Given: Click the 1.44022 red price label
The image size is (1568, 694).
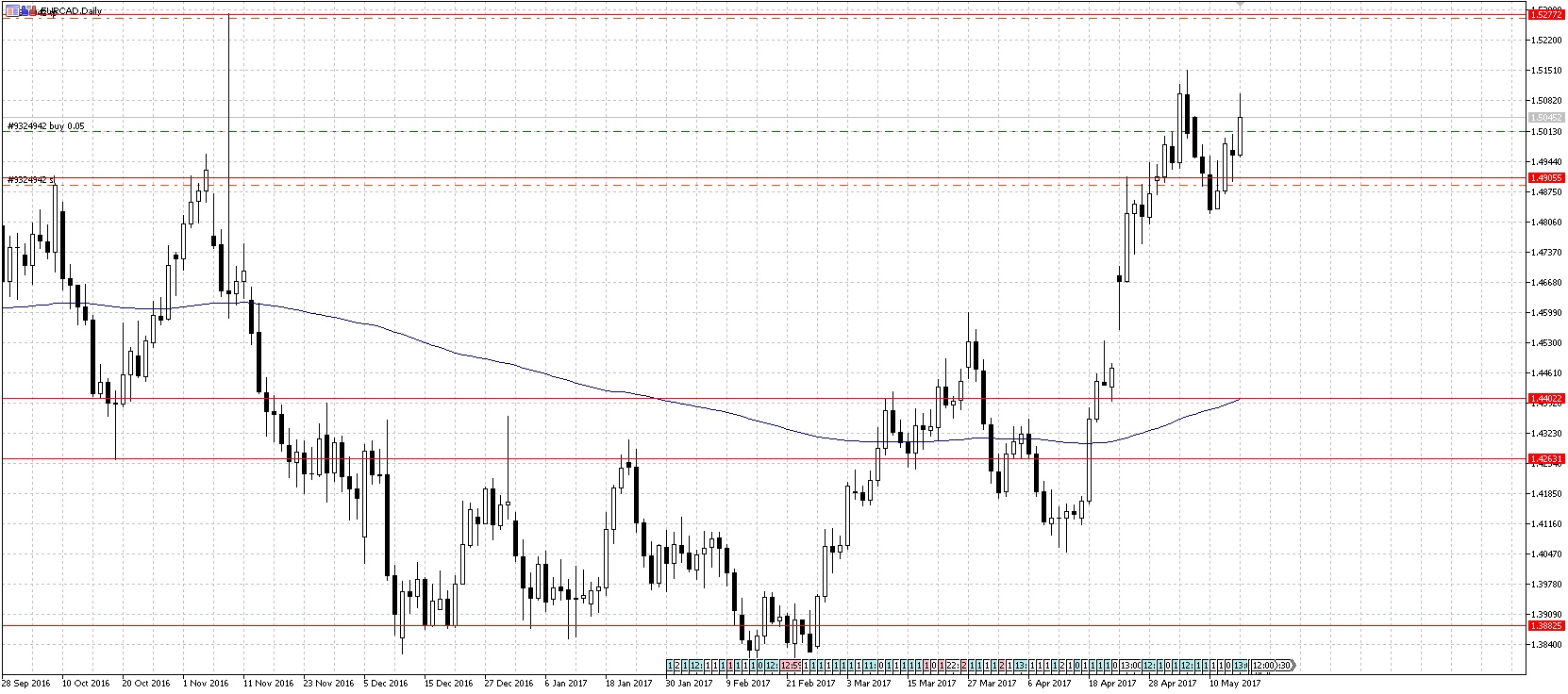Looking at the screenshot, I should [1545, 399].
